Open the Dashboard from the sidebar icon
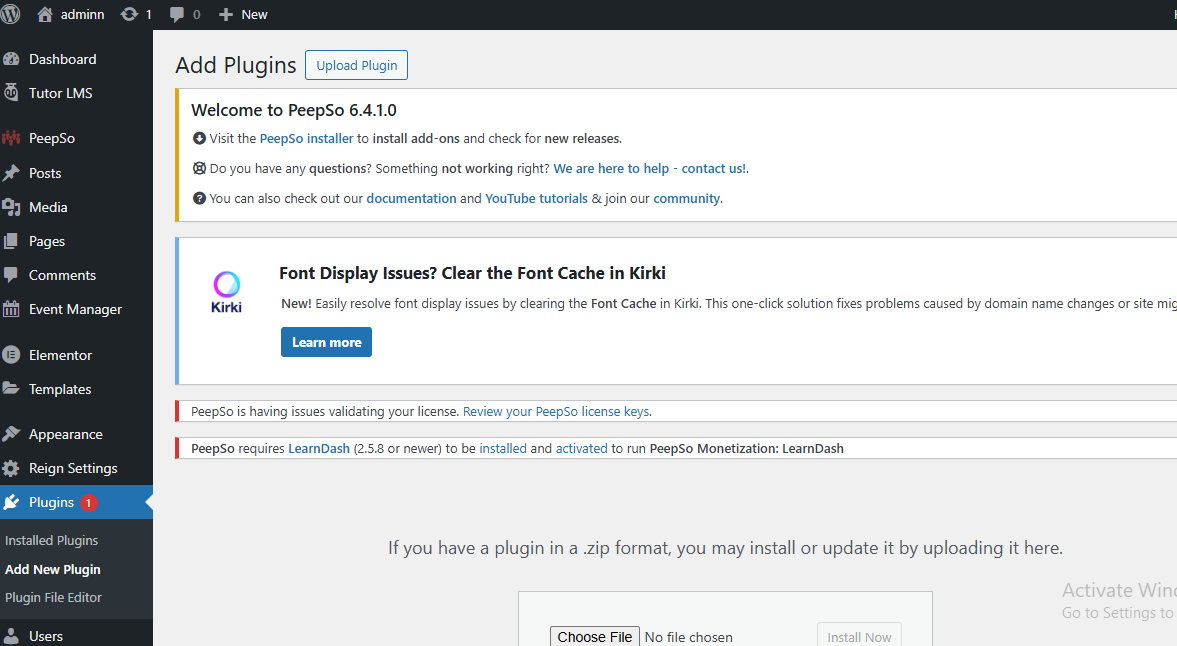1177x646 pixels. (x=18, y=59)
